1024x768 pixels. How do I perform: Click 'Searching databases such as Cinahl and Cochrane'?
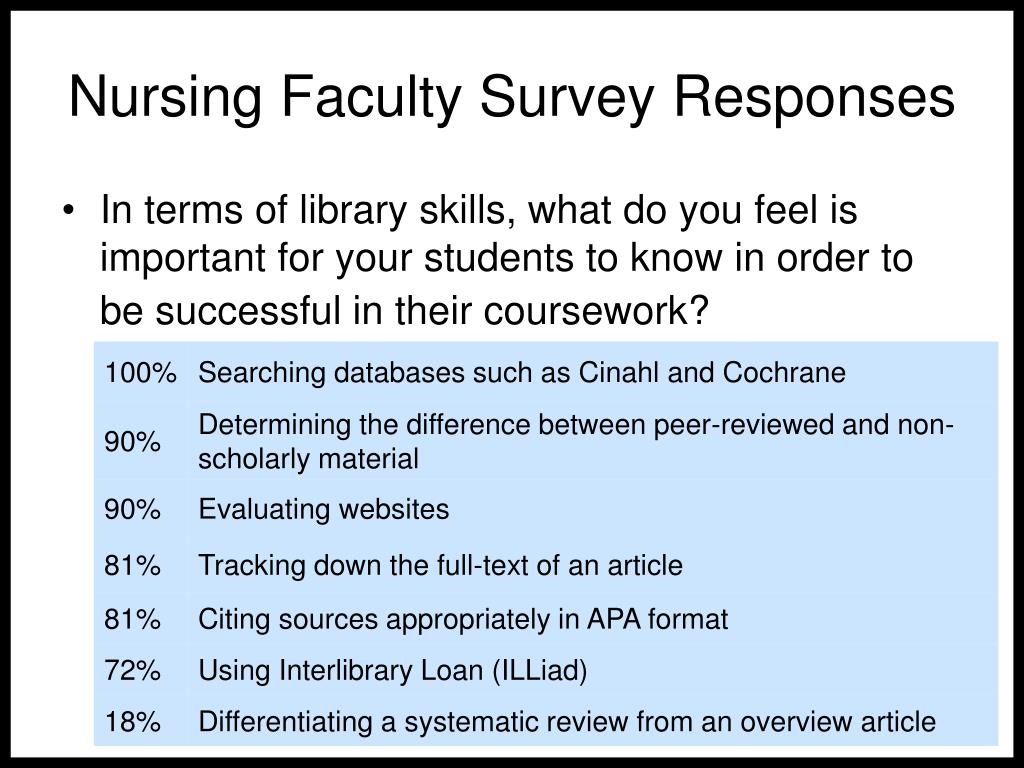pos(522,373)
